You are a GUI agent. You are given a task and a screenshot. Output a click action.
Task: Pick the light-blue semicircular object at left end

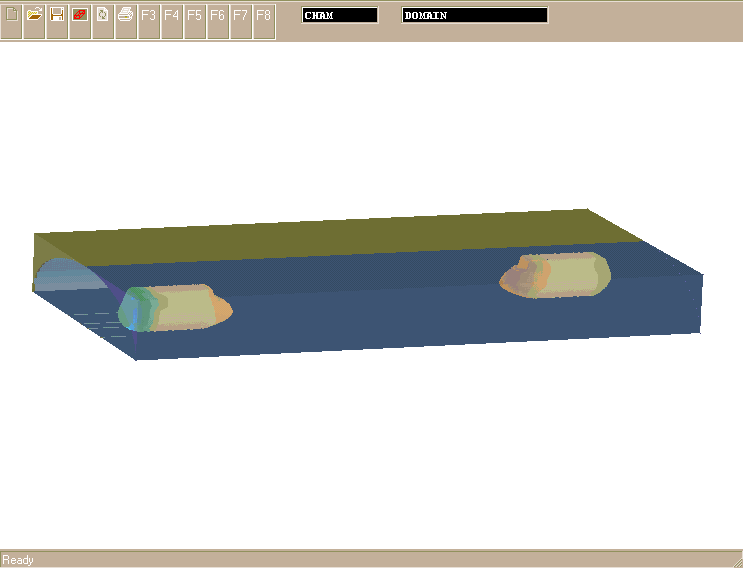68,275
